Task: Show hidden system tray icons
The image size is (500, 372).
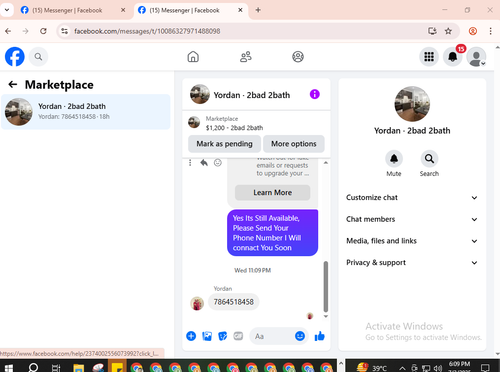Action: pos(402,368)
